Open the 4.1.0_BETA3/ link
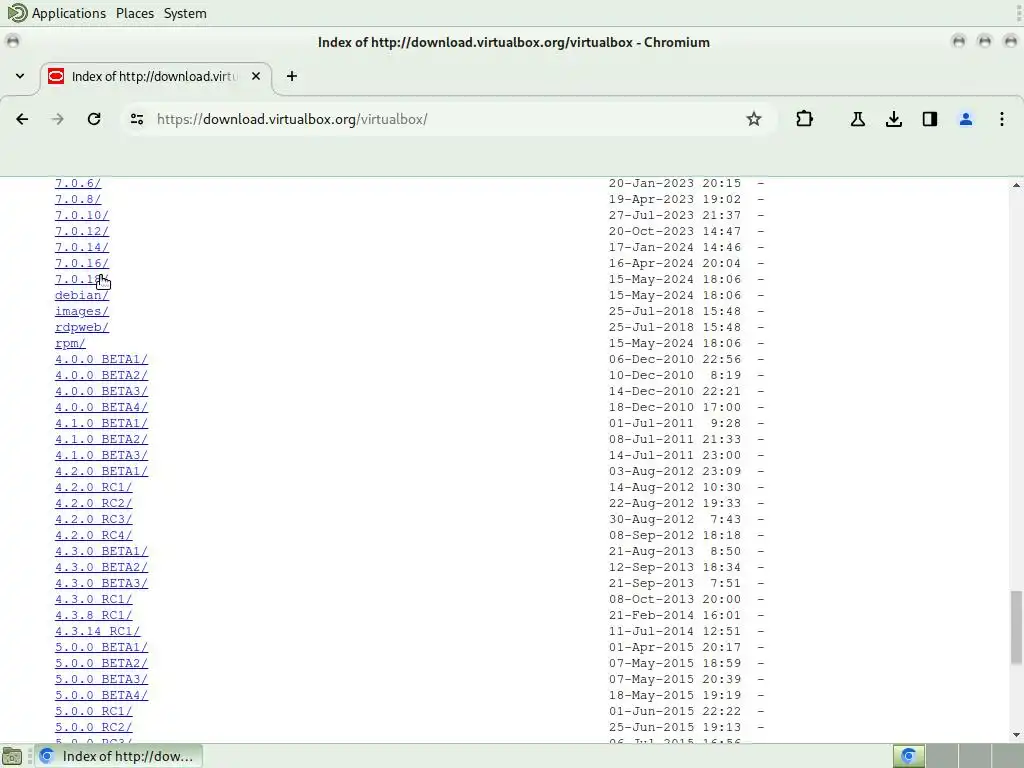 101,455
